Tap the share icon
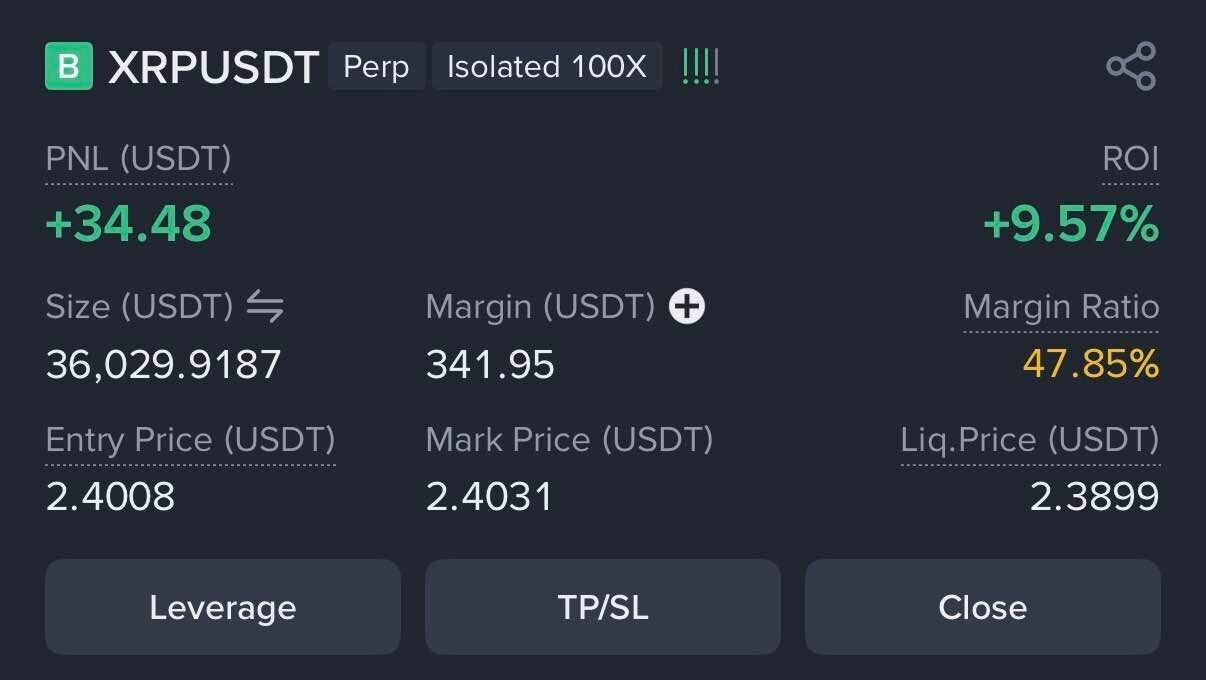The width and height of the screenshot is (1206, 680). [1131, 67]
